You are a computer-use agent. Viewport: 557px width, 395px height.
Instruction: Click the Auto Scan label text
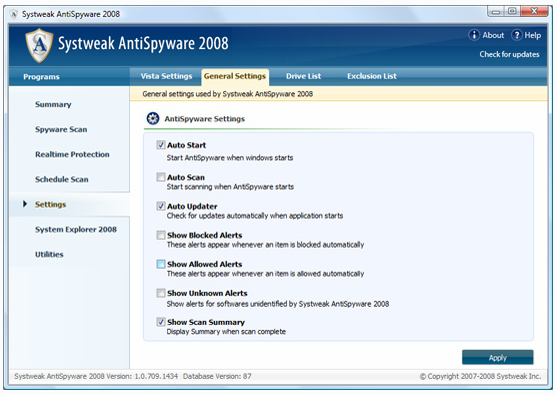[x=186, y=177]
